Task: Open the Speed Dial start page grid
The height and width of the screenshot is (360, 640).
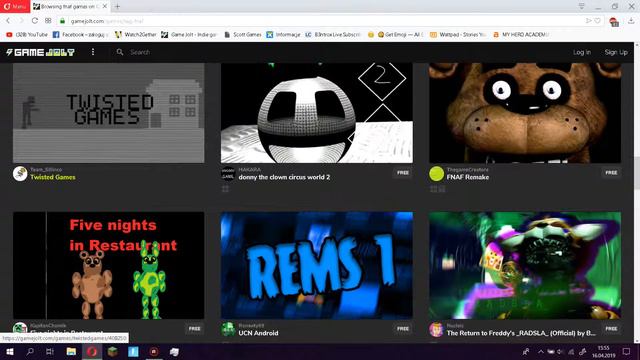Action: (48, 20)
